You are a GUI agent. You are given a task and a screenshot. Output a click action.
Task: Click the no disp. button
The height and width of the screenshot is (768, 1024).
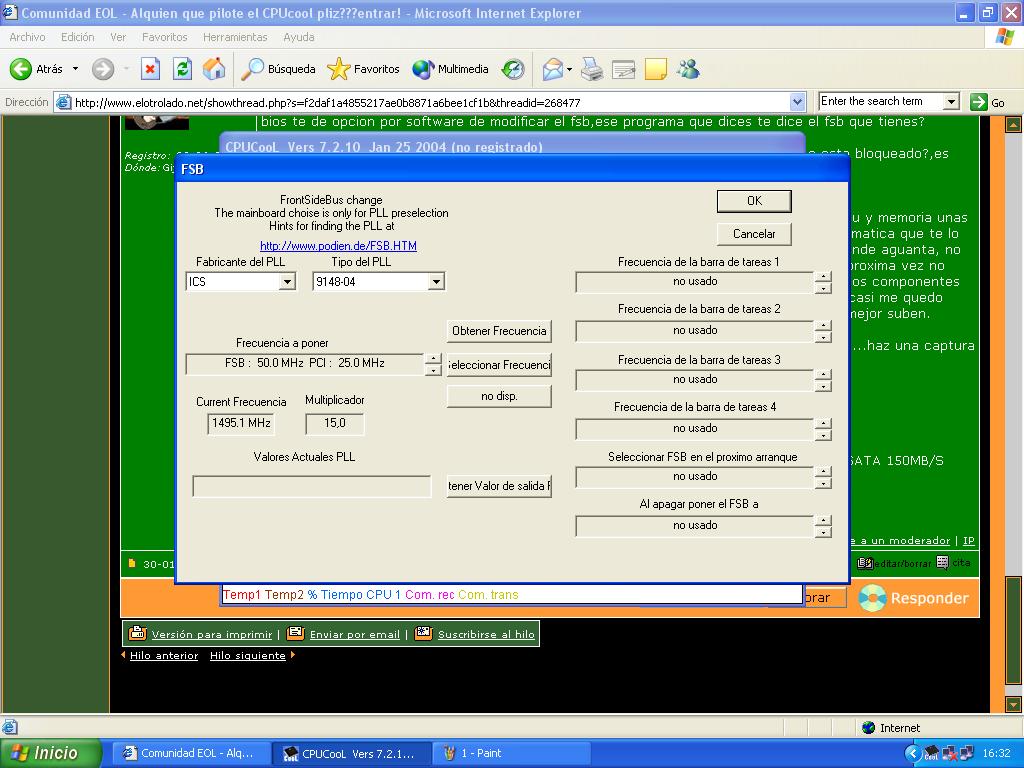tap(500, 396)
